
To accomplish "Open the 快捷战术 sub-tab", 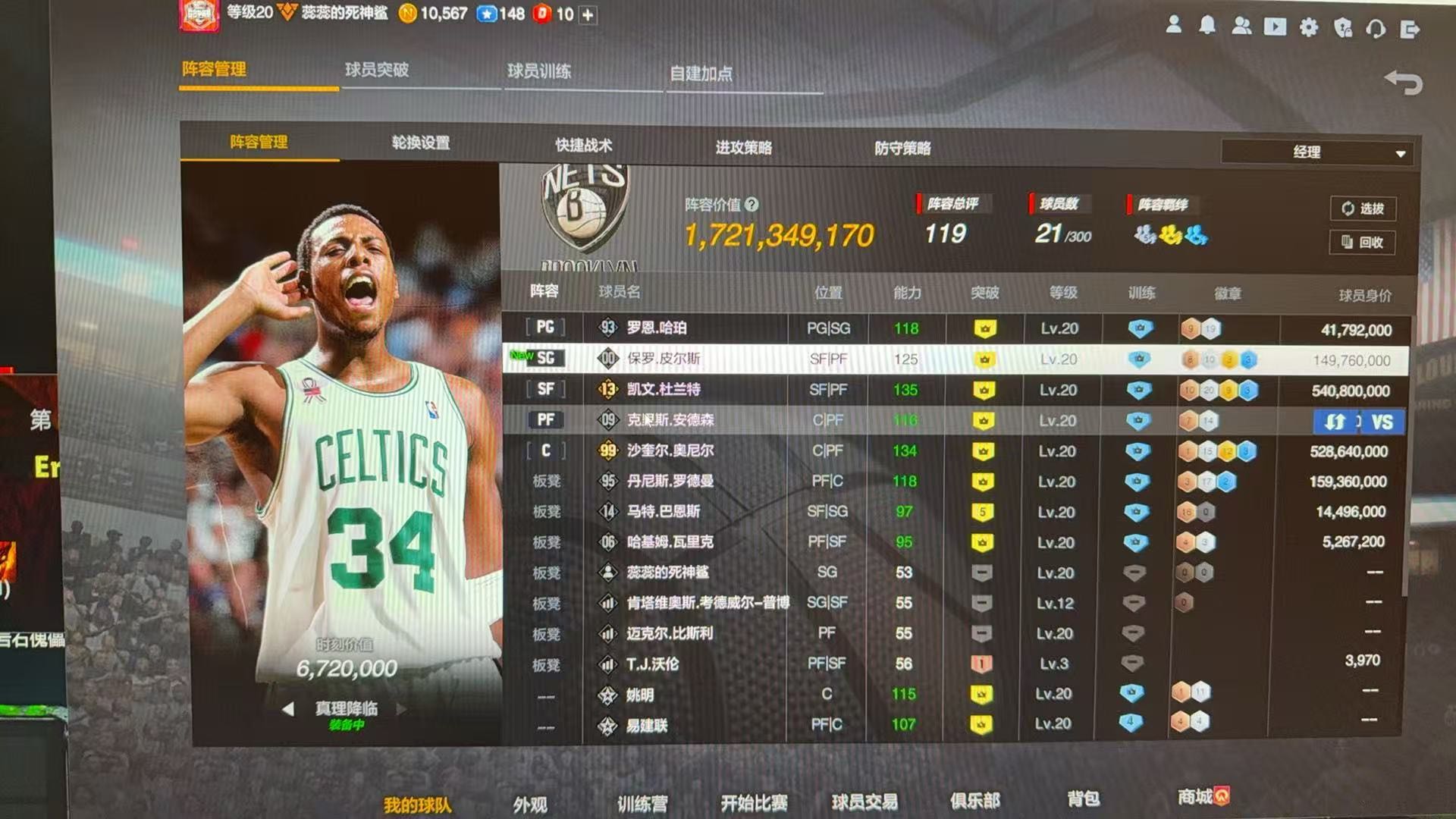I will point(583,145).
